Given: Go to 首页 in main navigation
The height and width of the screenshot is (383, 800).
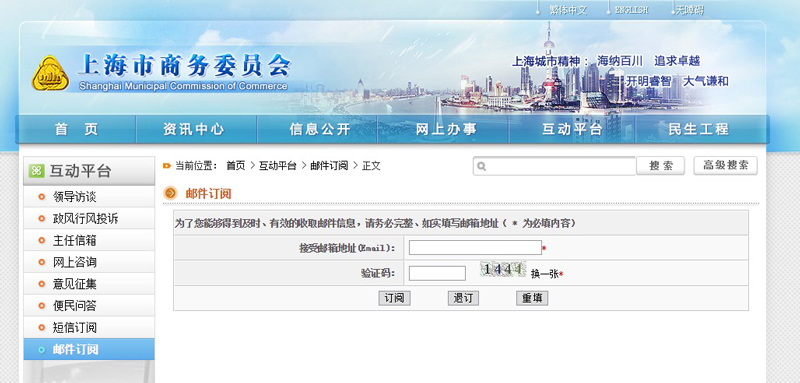Looking at the screenshot, I should click(77, 129).
